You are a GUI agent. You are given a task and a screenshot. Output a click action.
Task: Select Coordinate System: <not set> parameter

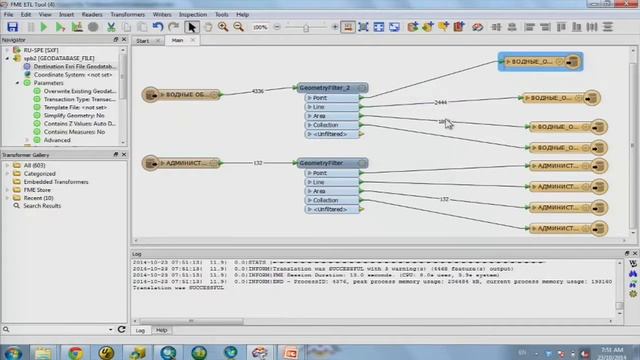73,75
